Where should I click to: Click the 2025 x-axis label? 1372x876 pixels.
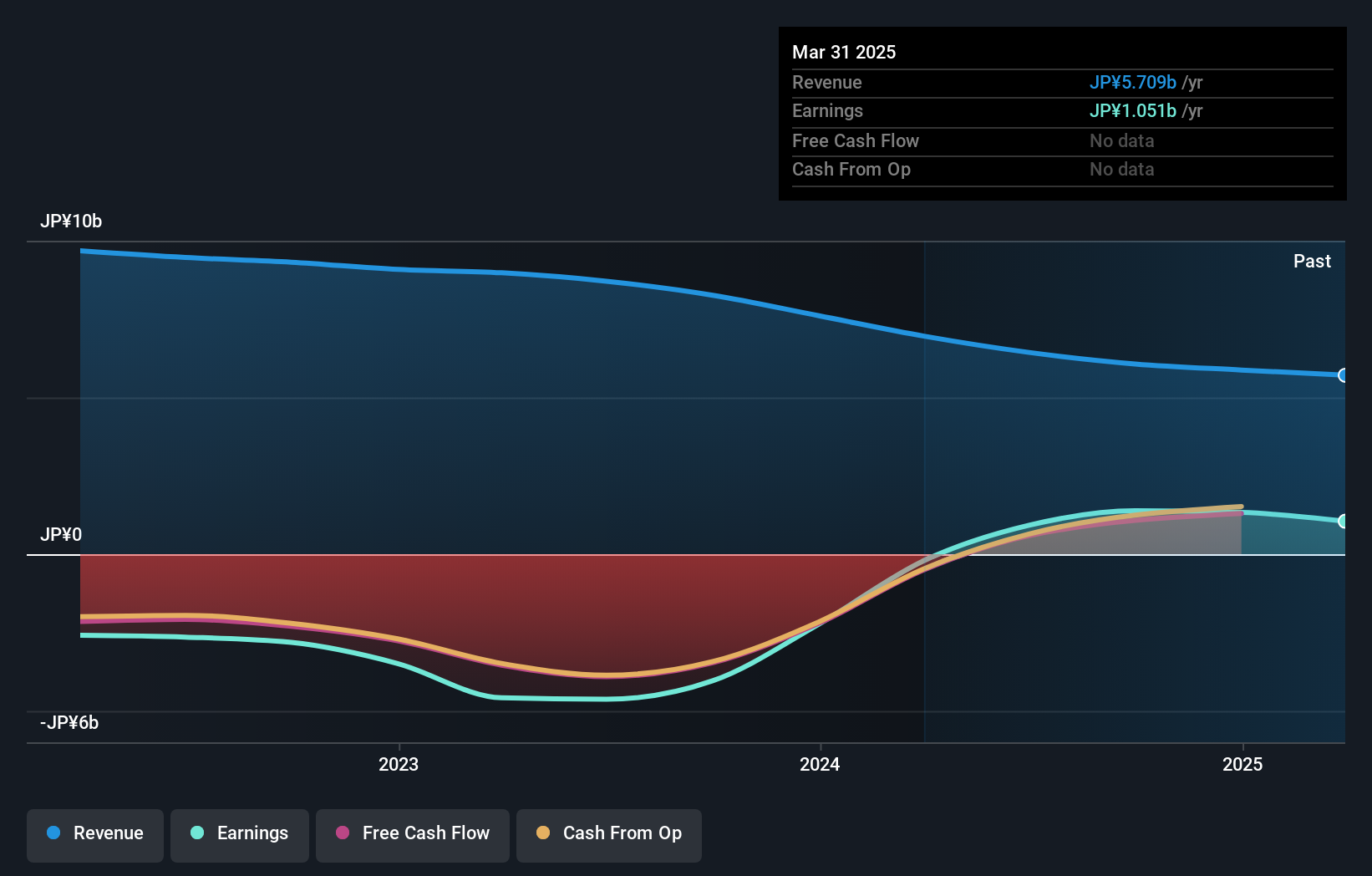click(1242, 764)
